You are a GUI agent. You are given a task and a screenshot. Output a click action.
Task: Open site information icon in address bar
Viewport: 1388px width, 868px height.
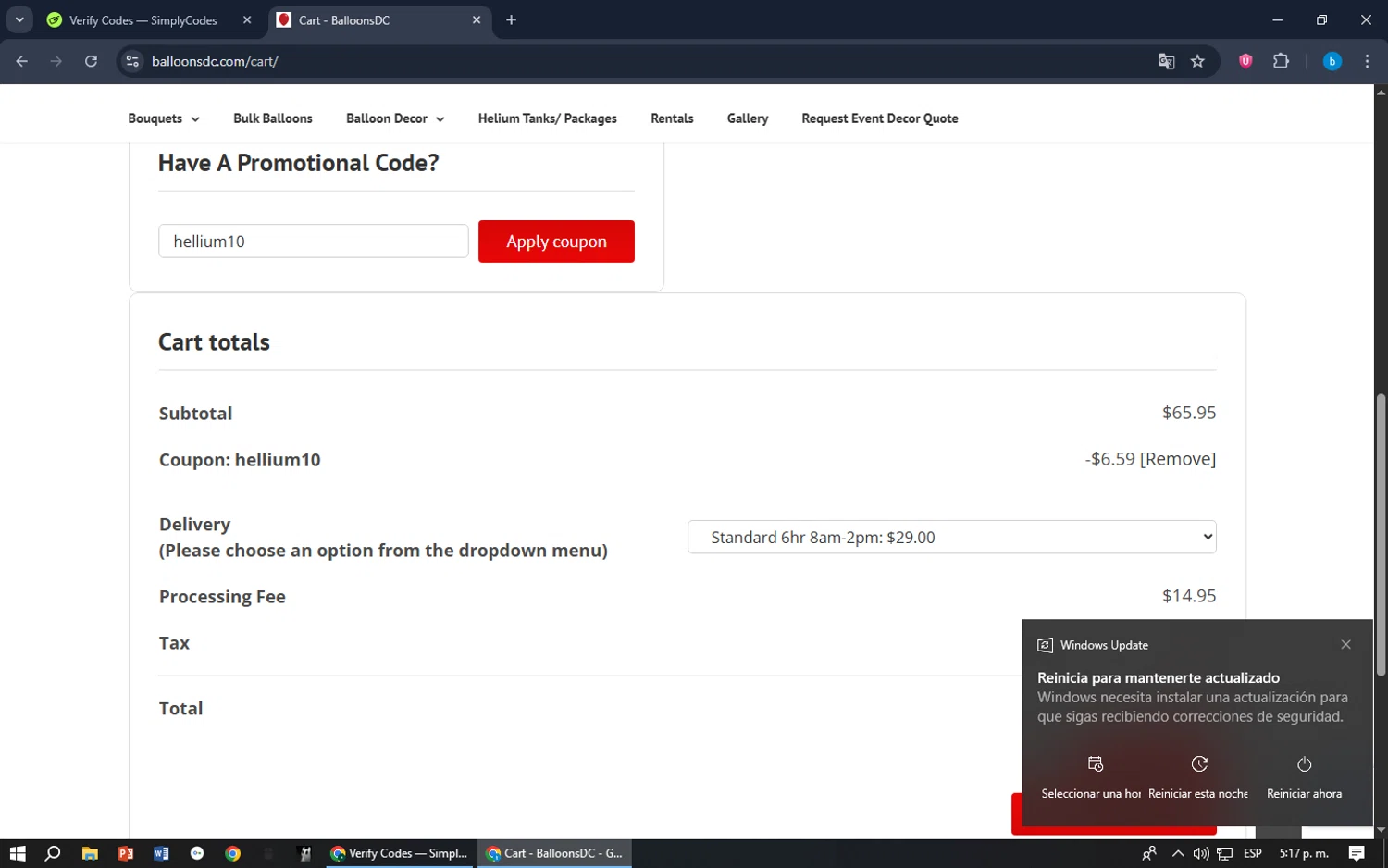(x=132, y=61)
